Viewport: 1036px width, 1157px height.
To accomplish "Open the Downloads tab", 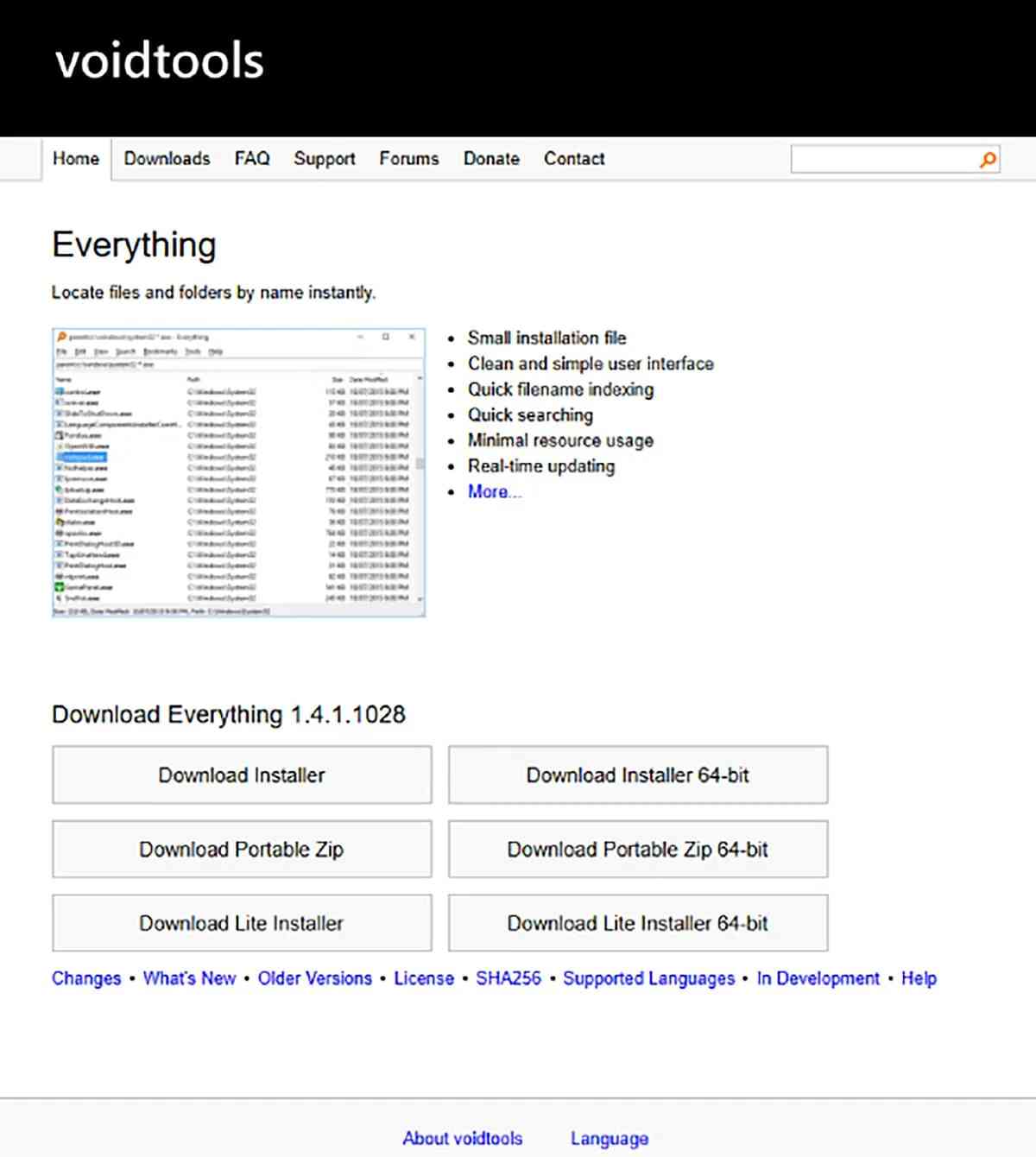I will point(167,159).
